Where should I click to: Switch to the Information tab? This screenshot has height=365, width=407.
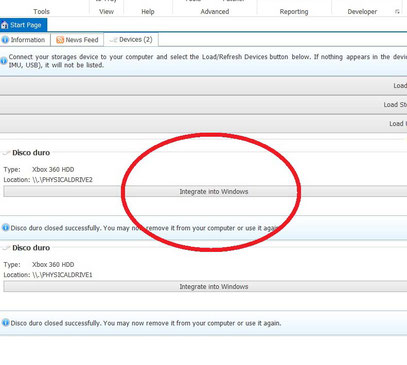[x=25, y=40]
